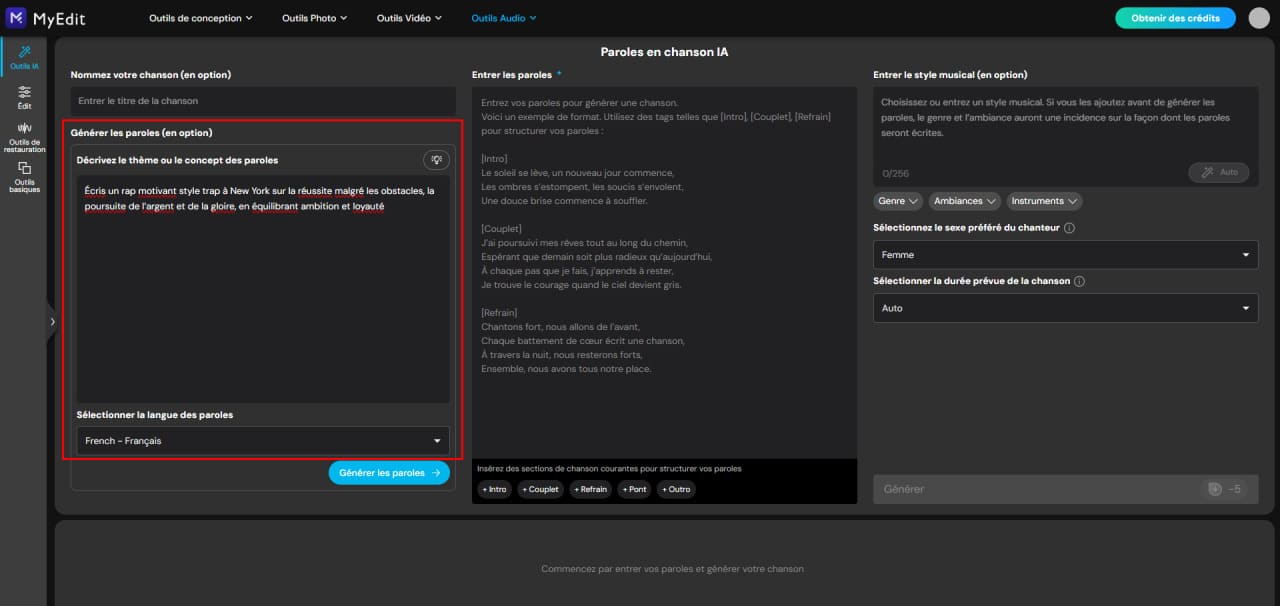Insert the + Couplet section tag
This screenshot has width=1280, height=606.
(x=541, y=490)
